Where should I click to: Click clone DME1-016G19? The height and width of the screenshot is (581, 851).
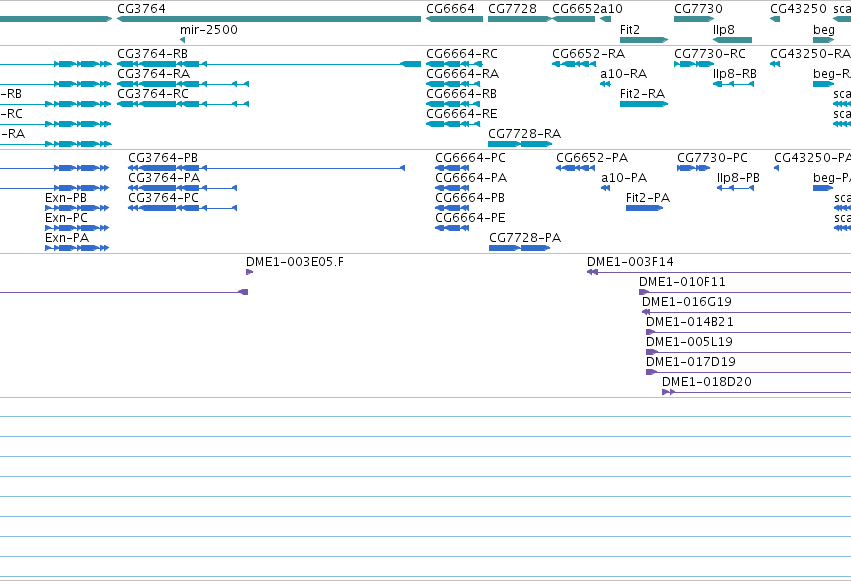pos(746,312)
